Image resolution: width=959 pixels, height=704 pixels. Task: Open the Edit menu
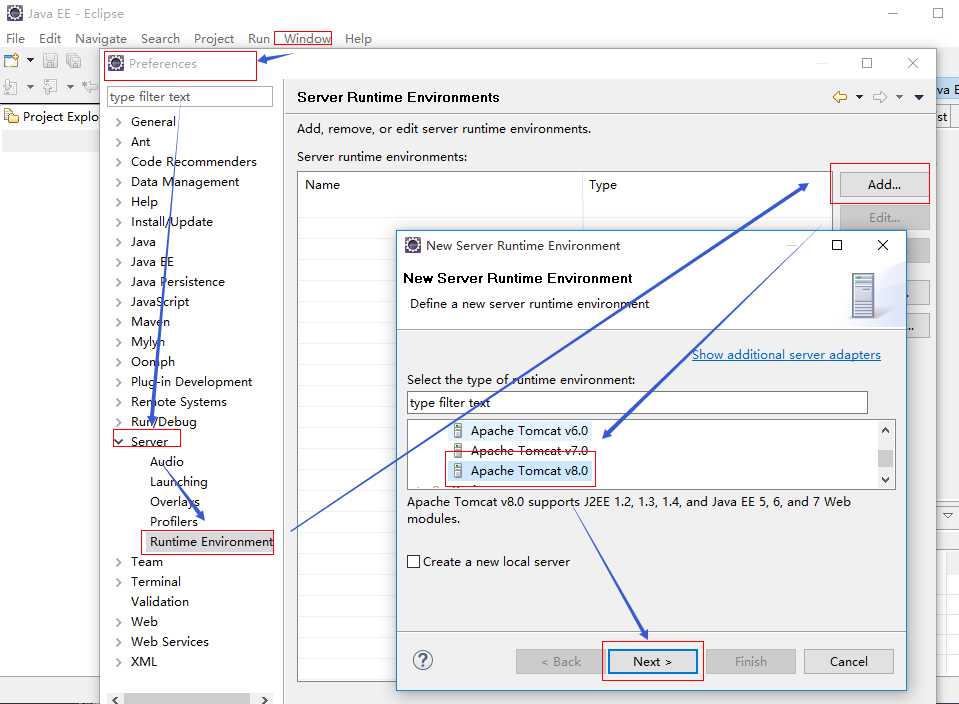point(50,39)
